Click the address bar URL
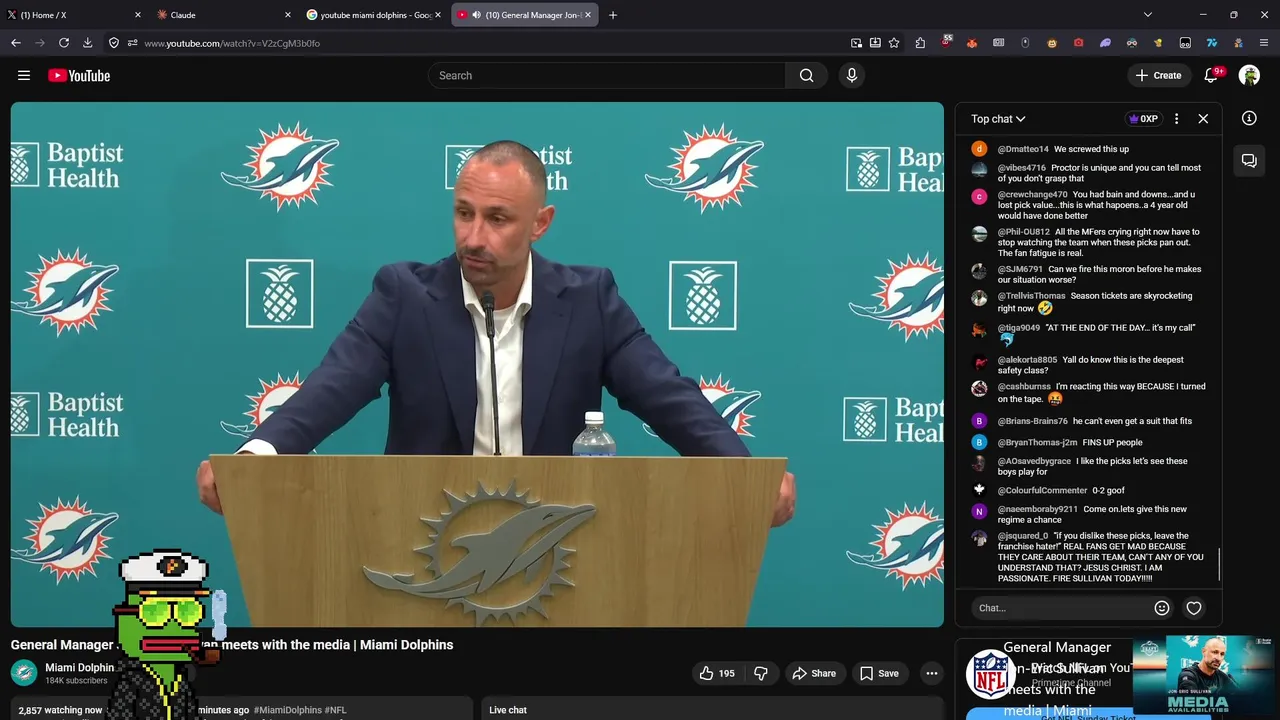Image resolution: width=1280 pixels, height=720 pixels. coord(232,43)
